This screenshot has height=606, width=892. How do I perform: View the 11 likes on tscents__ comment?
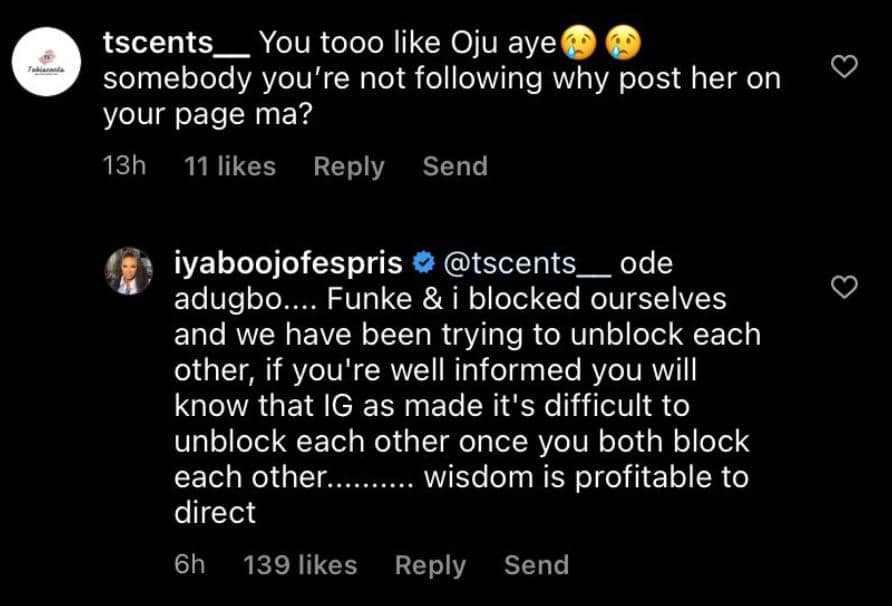230,166
